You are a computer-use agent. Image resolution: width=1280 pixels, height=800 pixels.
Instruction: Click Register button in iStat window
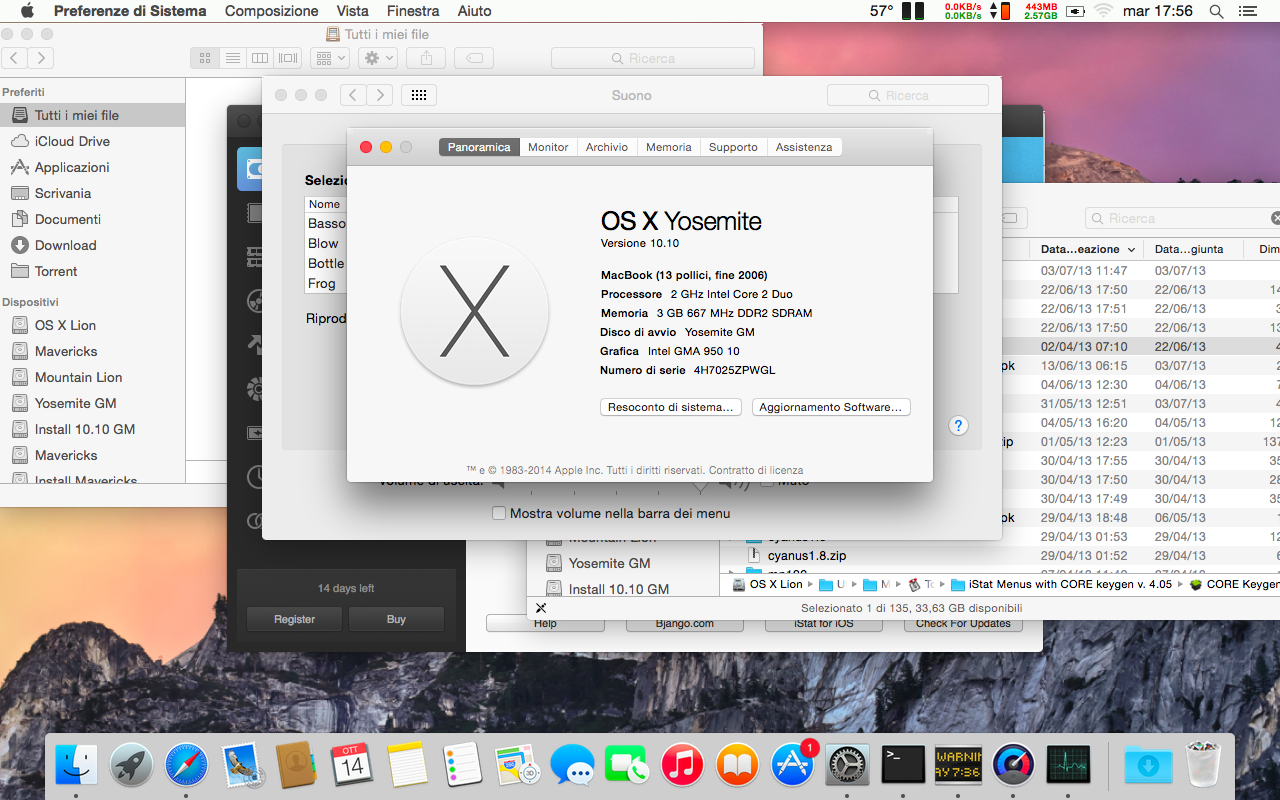(295, 619)
